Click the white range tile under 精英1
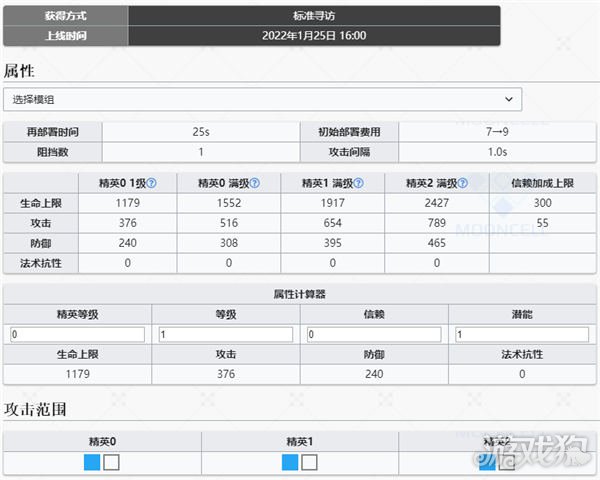 (x=309, y=462)
